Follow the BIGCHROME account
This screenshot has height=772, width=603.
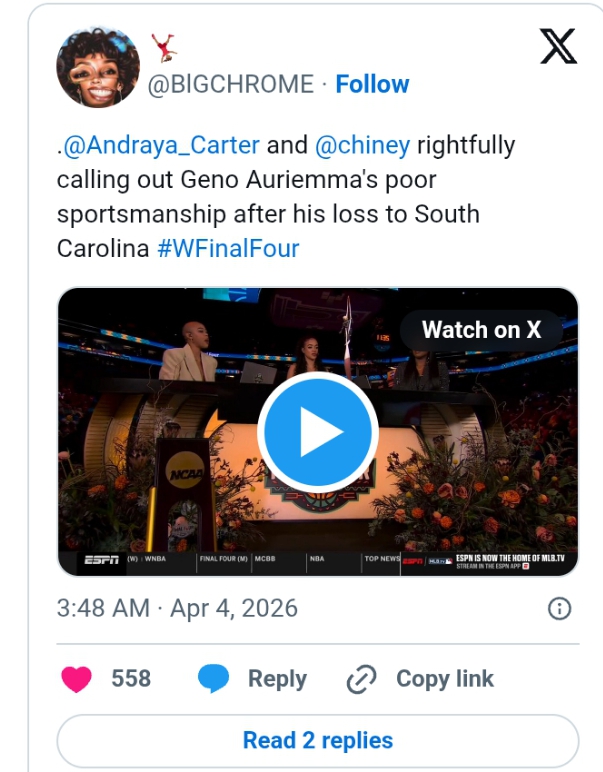[x=372, y=84]
